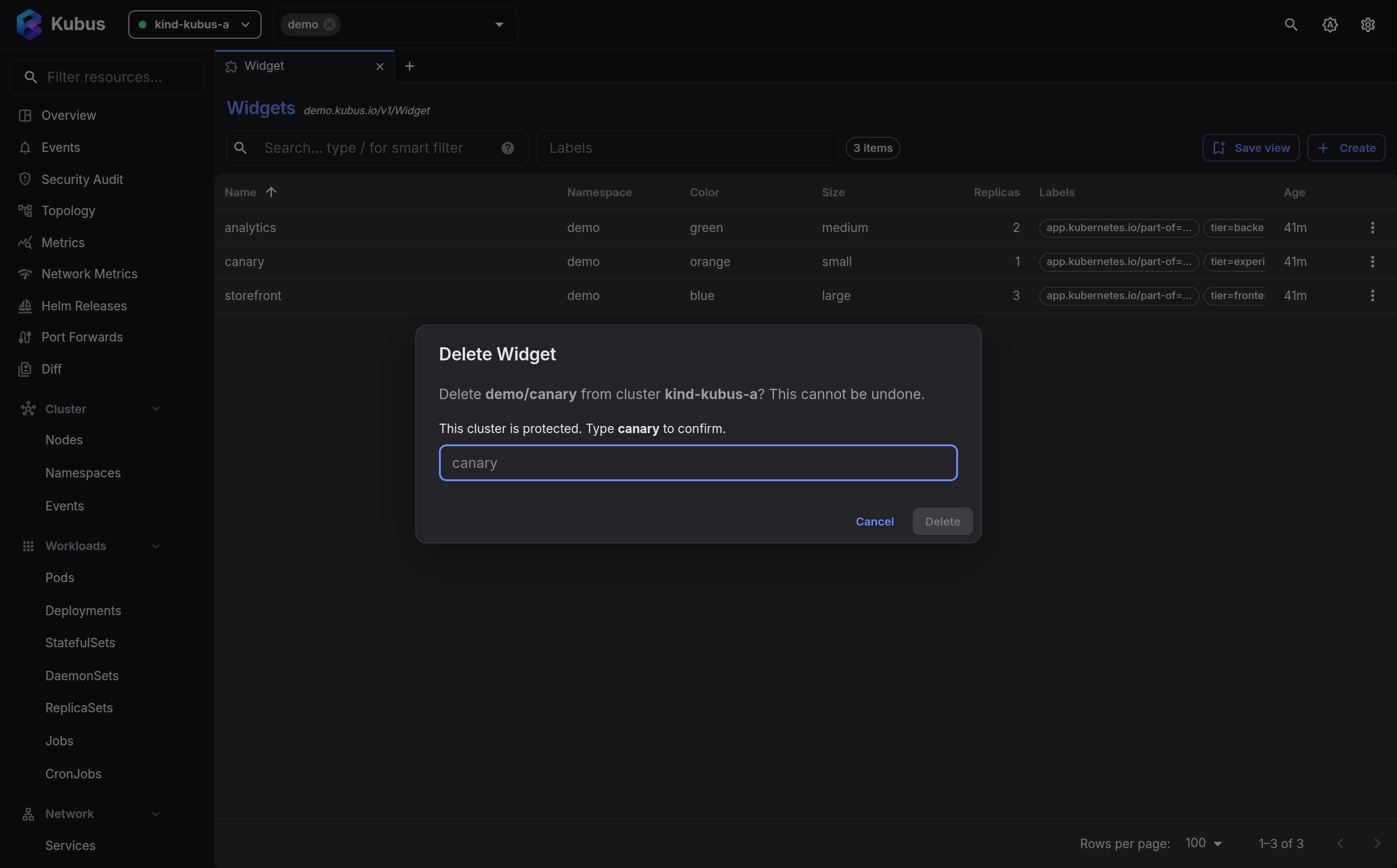
Task: Toggle the theme brightness icon
Action: (x=1330, y=25)
